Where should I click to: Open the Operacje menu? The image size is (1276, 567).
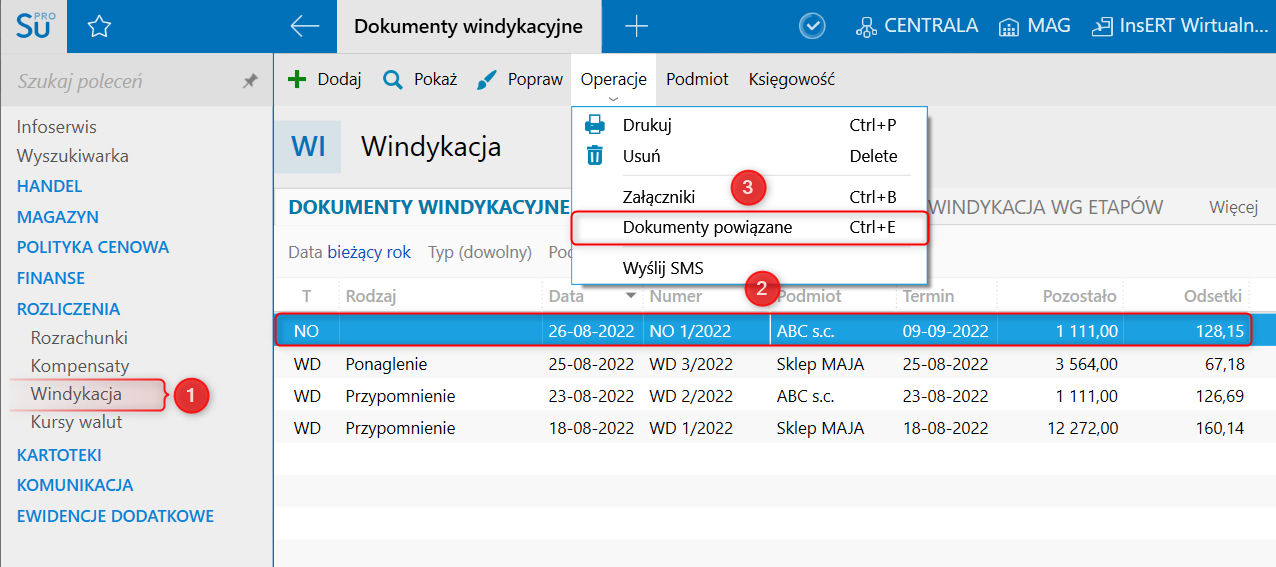[614, 79]
